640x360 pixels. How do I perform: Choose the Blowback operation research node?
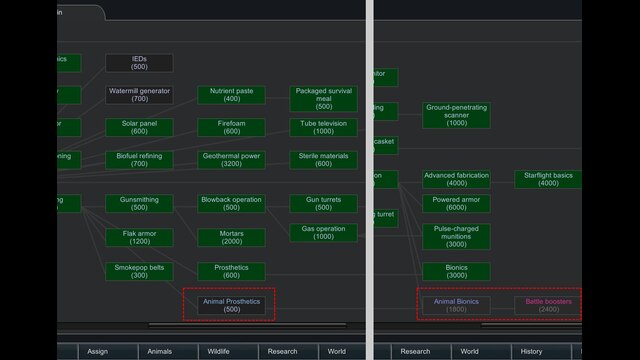point(231,204)
